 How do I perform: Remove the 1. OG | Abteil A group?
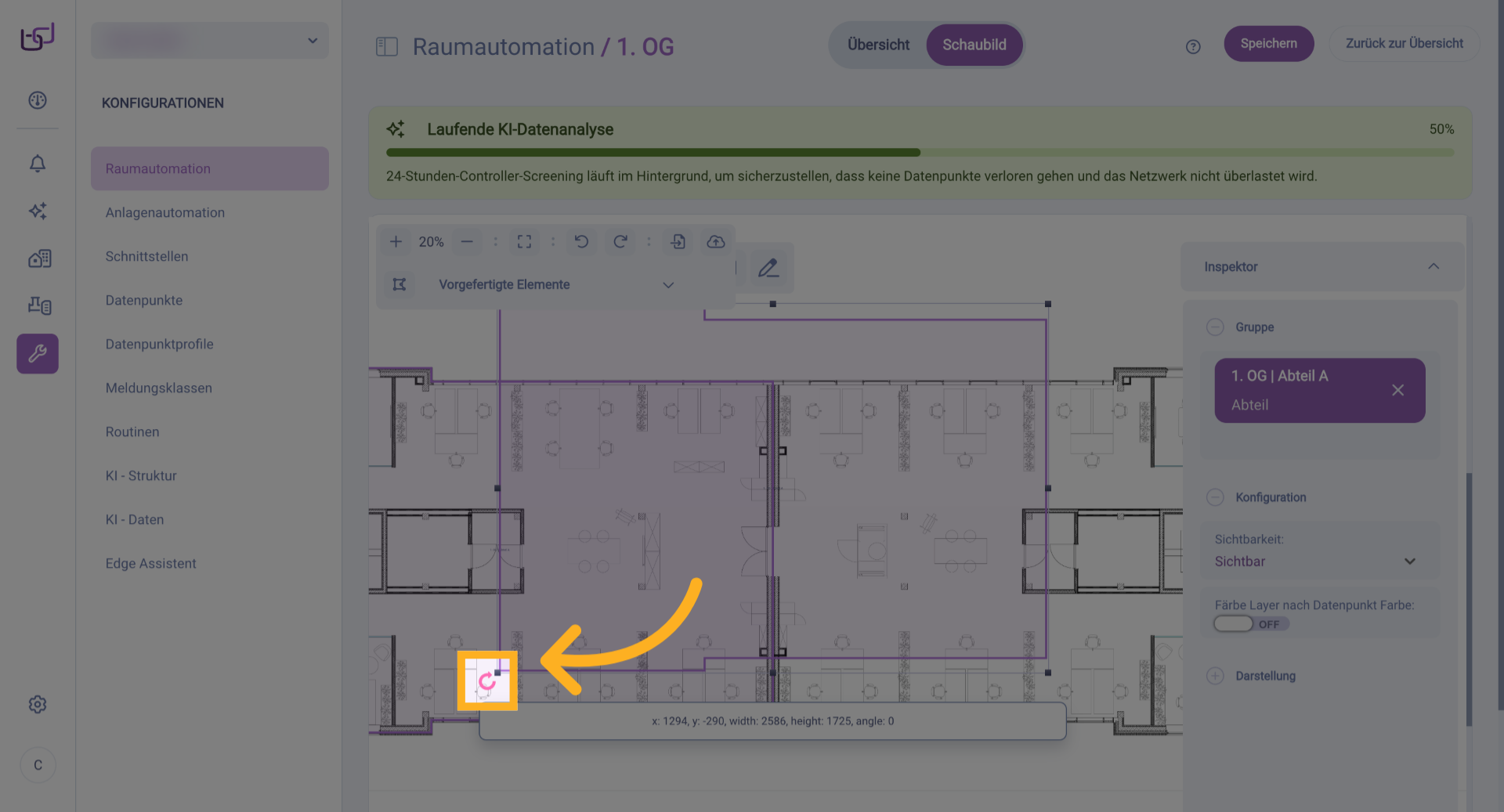click(x=1397, y=390)
